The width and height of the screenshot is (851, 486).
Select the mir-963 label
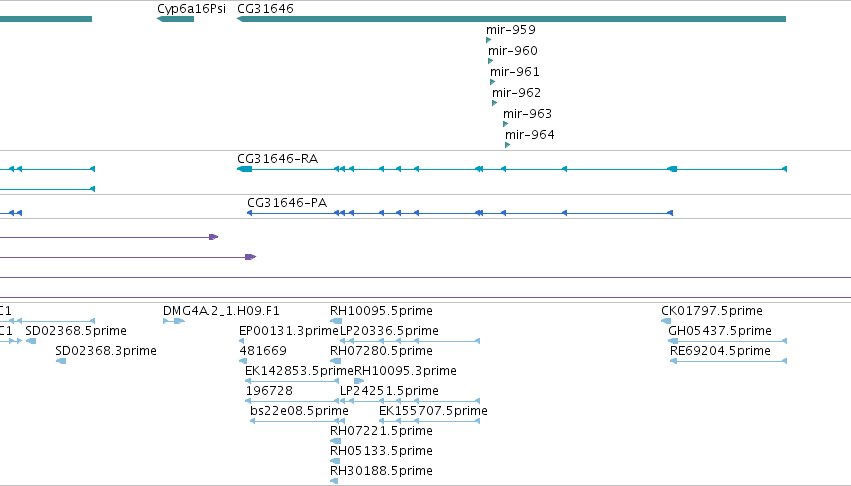coord(528,114)
